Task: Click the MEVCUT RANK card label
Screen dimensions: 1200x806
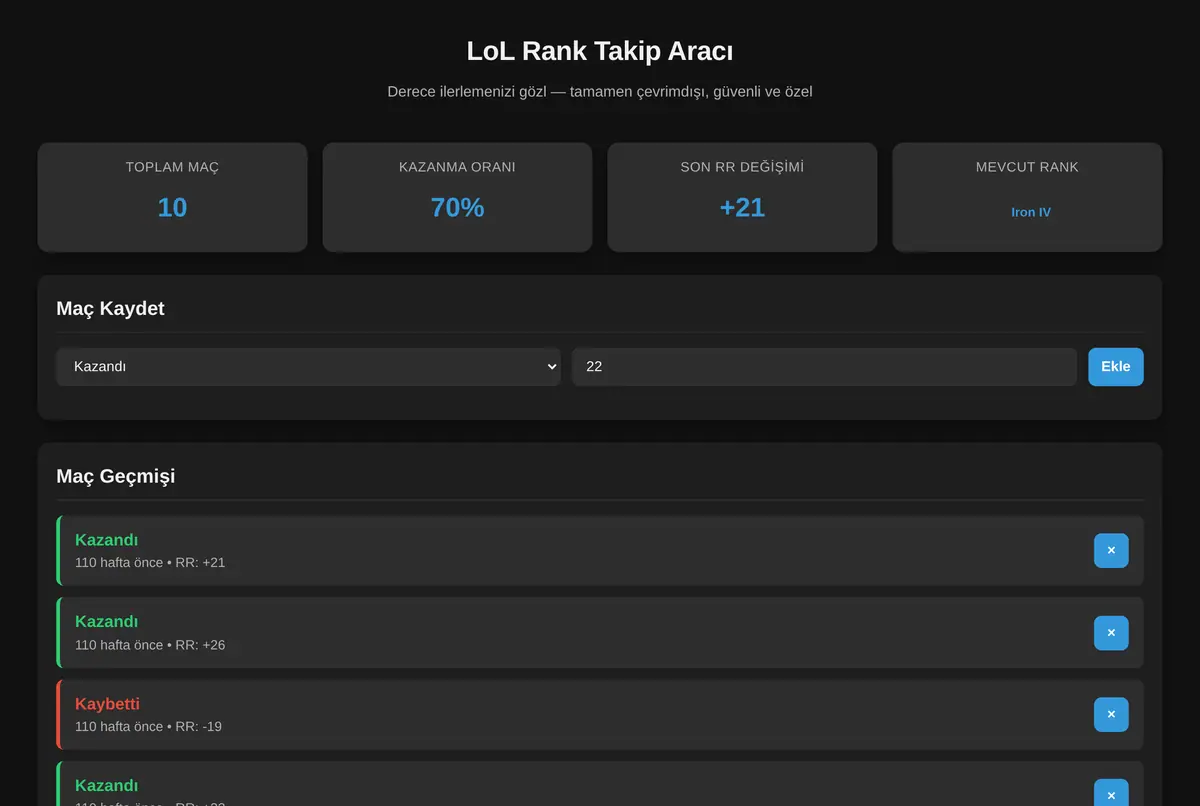Action: tap(1027, 167)
